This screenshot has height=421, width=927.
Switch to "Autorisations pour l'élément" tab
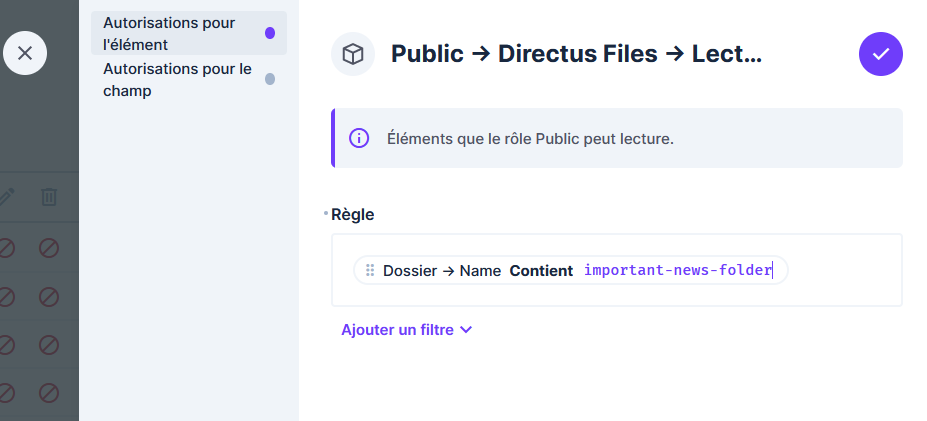[x=170, y=33]
